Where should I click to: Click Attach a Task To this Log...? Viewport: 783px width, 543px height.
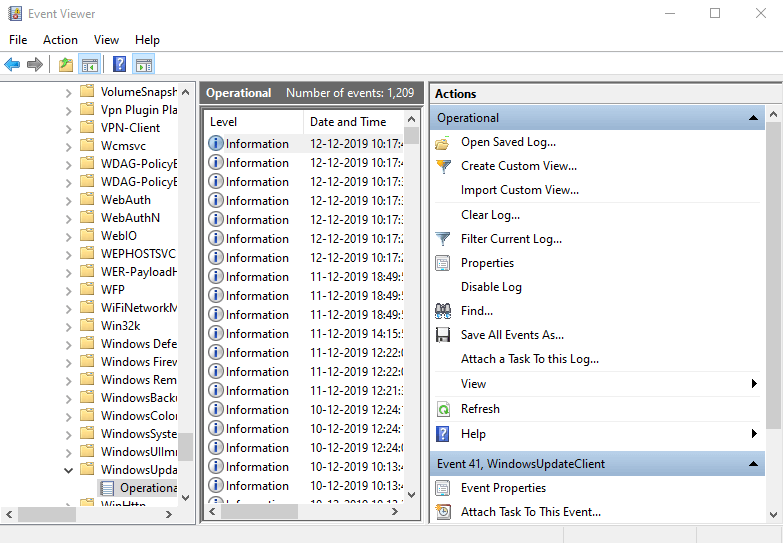[530, 359]
